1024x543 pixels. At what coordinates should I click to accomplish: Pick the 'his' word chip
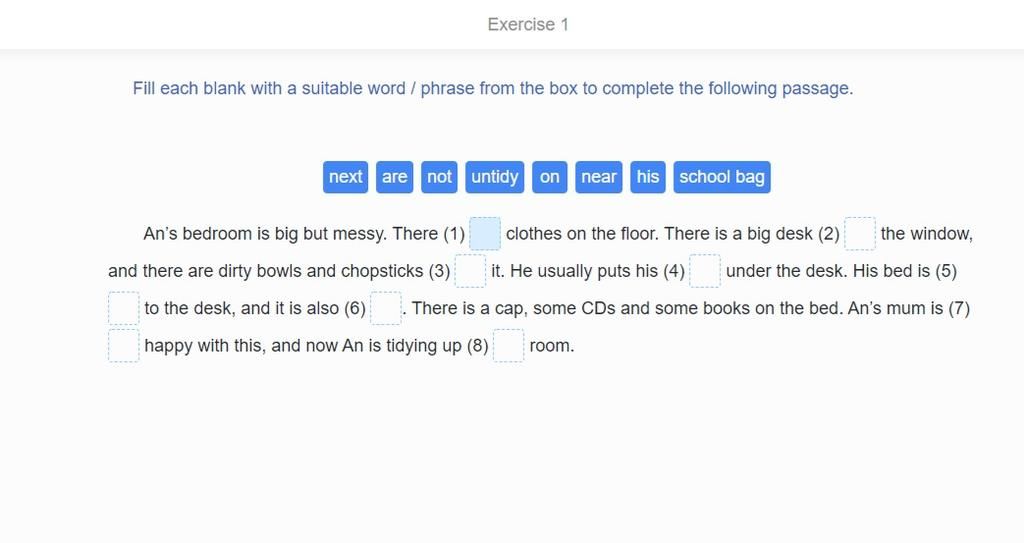point(648,177)
